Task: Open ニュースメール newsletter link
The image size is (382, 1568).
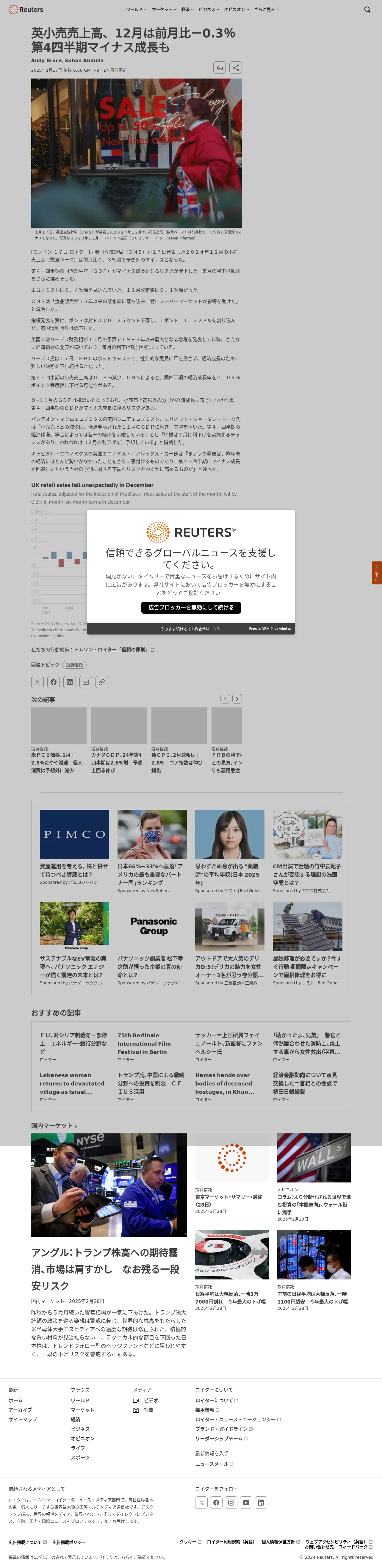Action: point(214,1464)
